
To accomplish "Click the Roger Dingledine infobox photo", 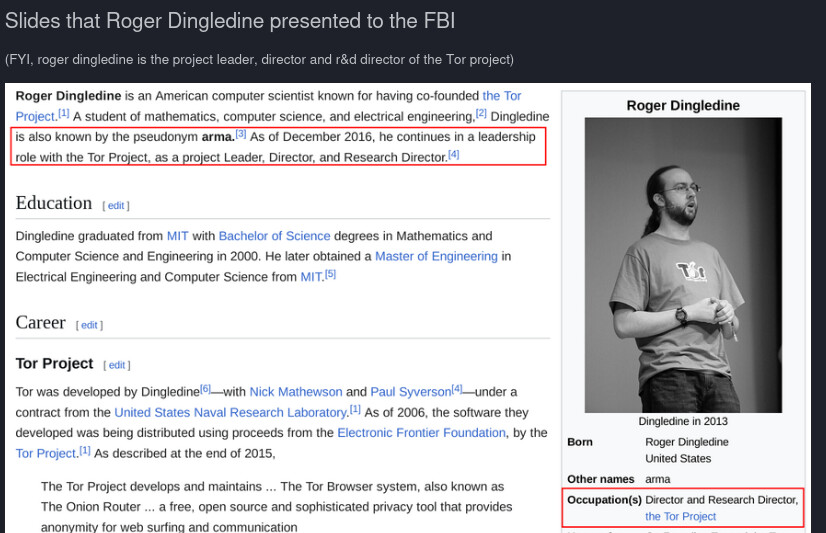I will (x=683, y=266).
